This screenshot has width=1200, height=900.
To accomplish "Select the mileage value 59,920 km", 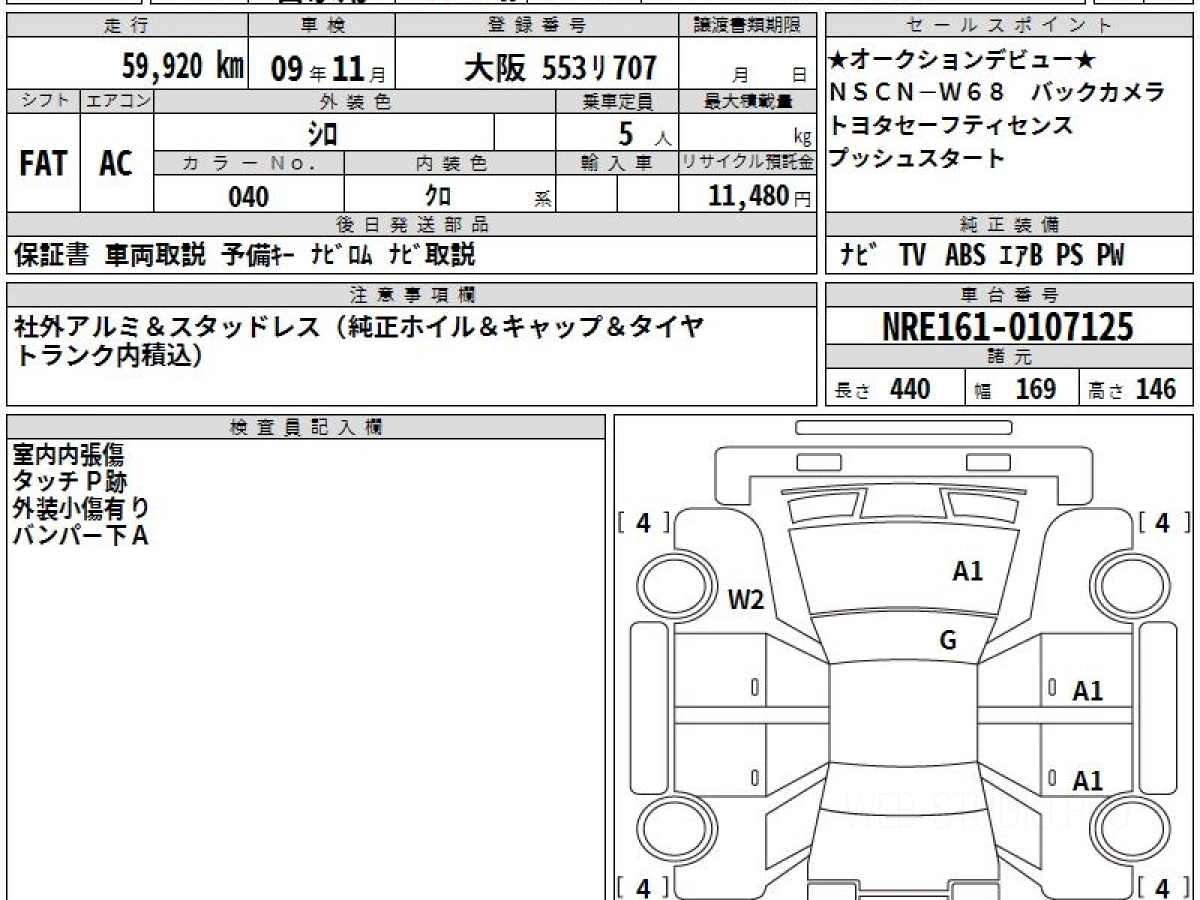I will pyautogui.click(x=182, y=67).
